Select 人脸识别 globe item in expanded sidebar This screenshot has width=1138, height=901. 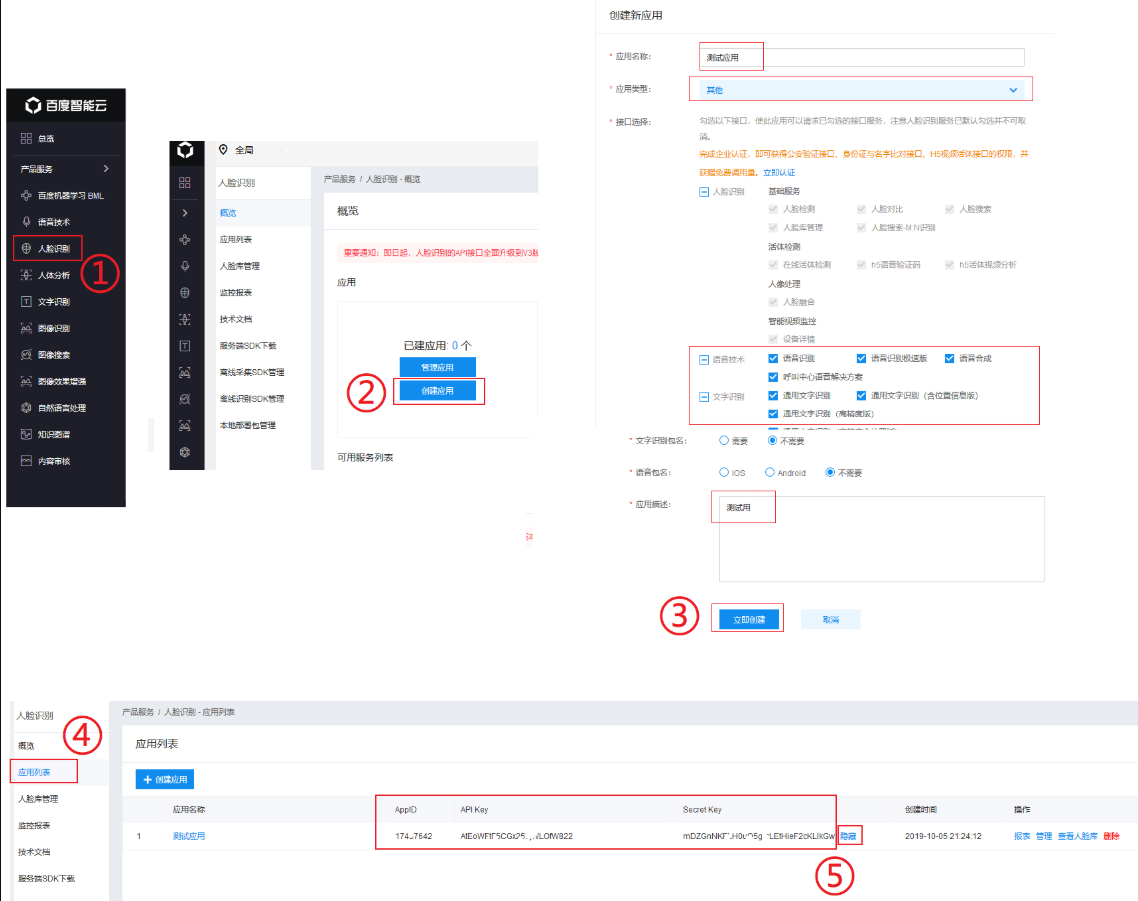(47, 248)
